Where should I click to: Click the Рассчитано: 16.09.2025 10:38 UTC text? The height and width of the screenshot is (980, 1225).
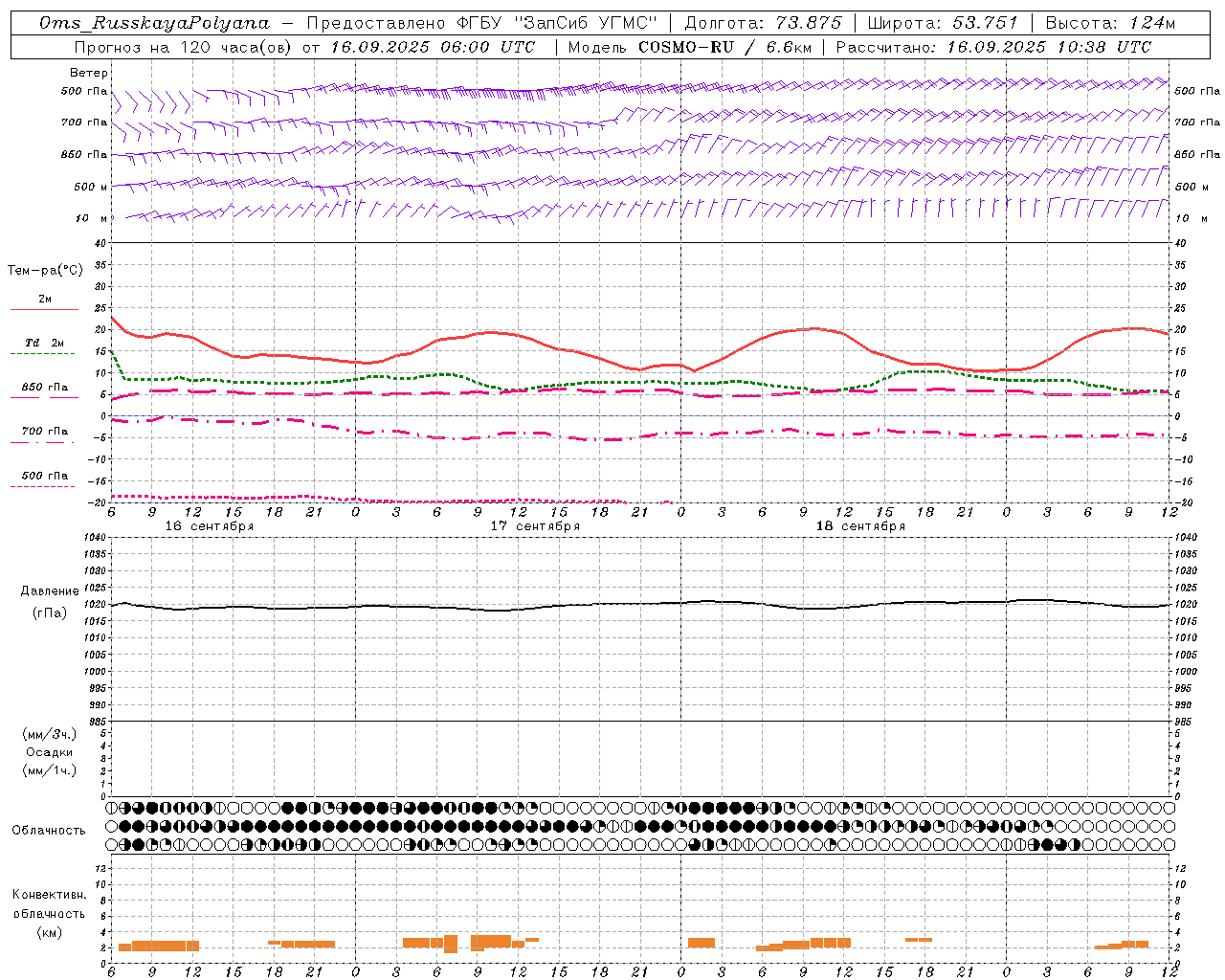(x=993, y=47)
